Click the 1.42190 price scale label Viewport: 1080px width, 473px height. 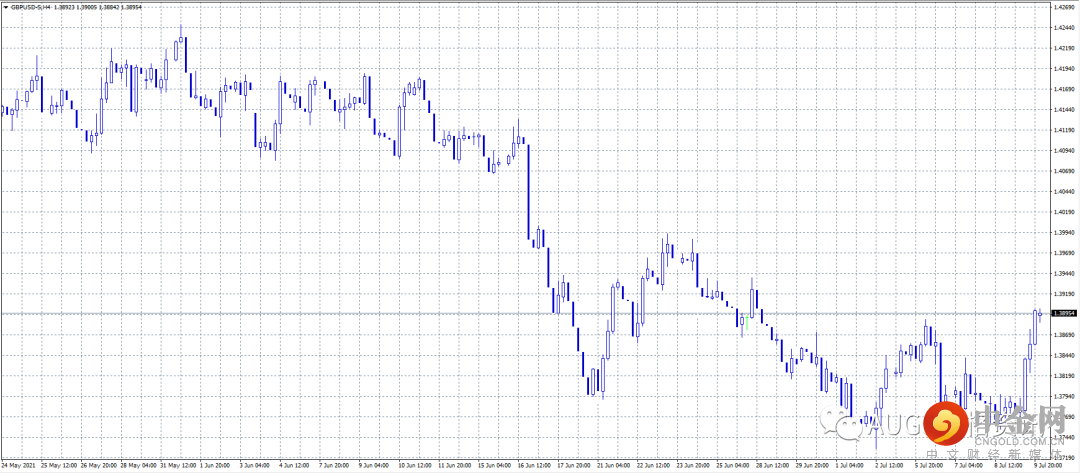click(x=1063, y=48)
